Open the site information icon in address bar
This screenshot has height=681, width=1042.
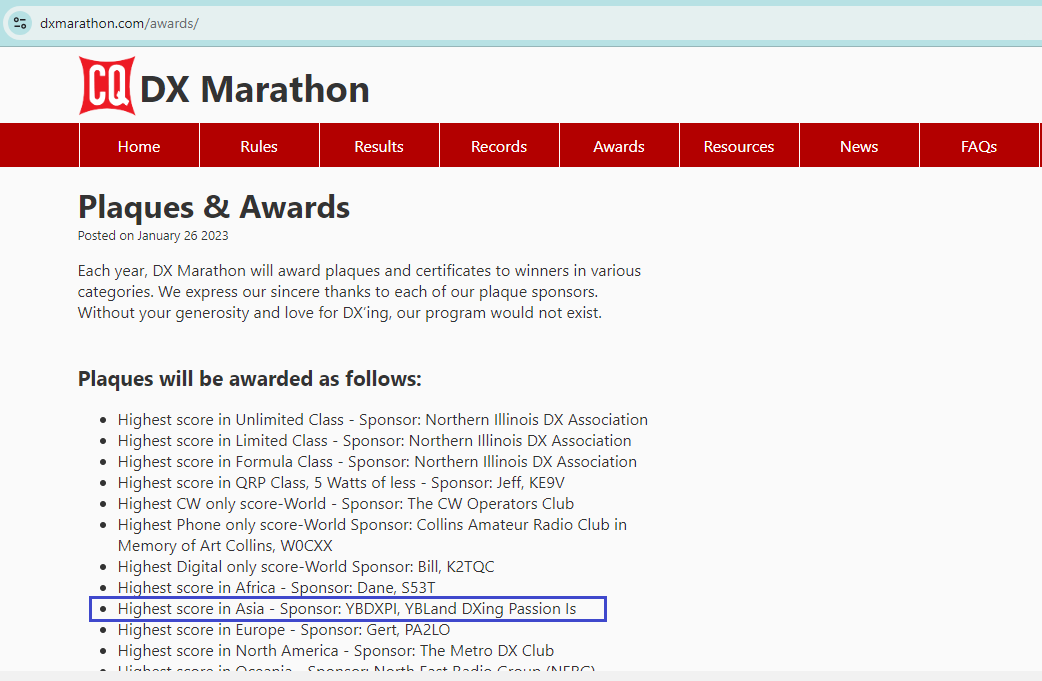[20, 23]
